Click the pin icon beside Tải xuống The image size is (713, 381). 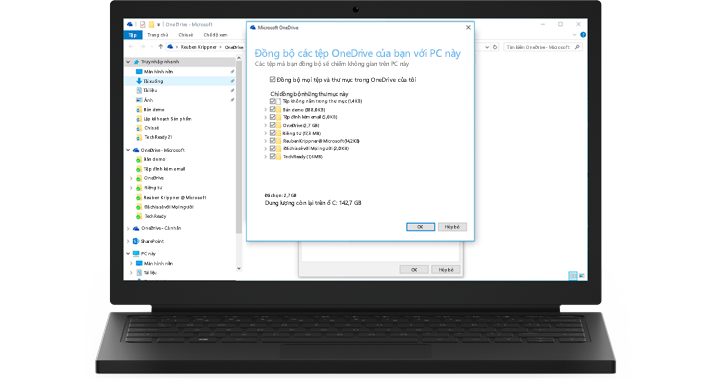[x=232, y=81]
